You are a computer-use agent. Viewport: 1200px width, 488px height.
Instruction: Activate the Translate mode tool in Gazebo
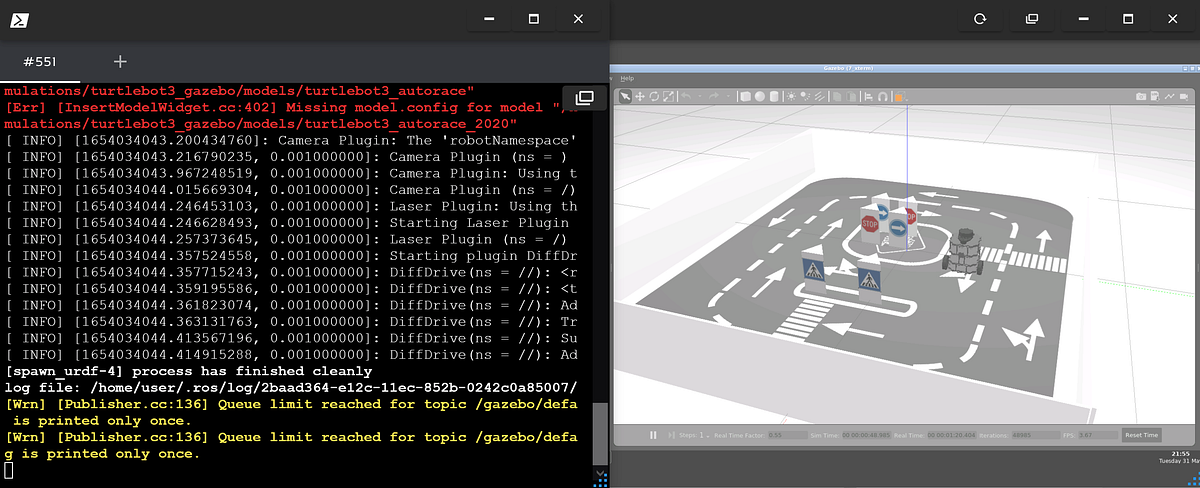(x=640, y=96)
